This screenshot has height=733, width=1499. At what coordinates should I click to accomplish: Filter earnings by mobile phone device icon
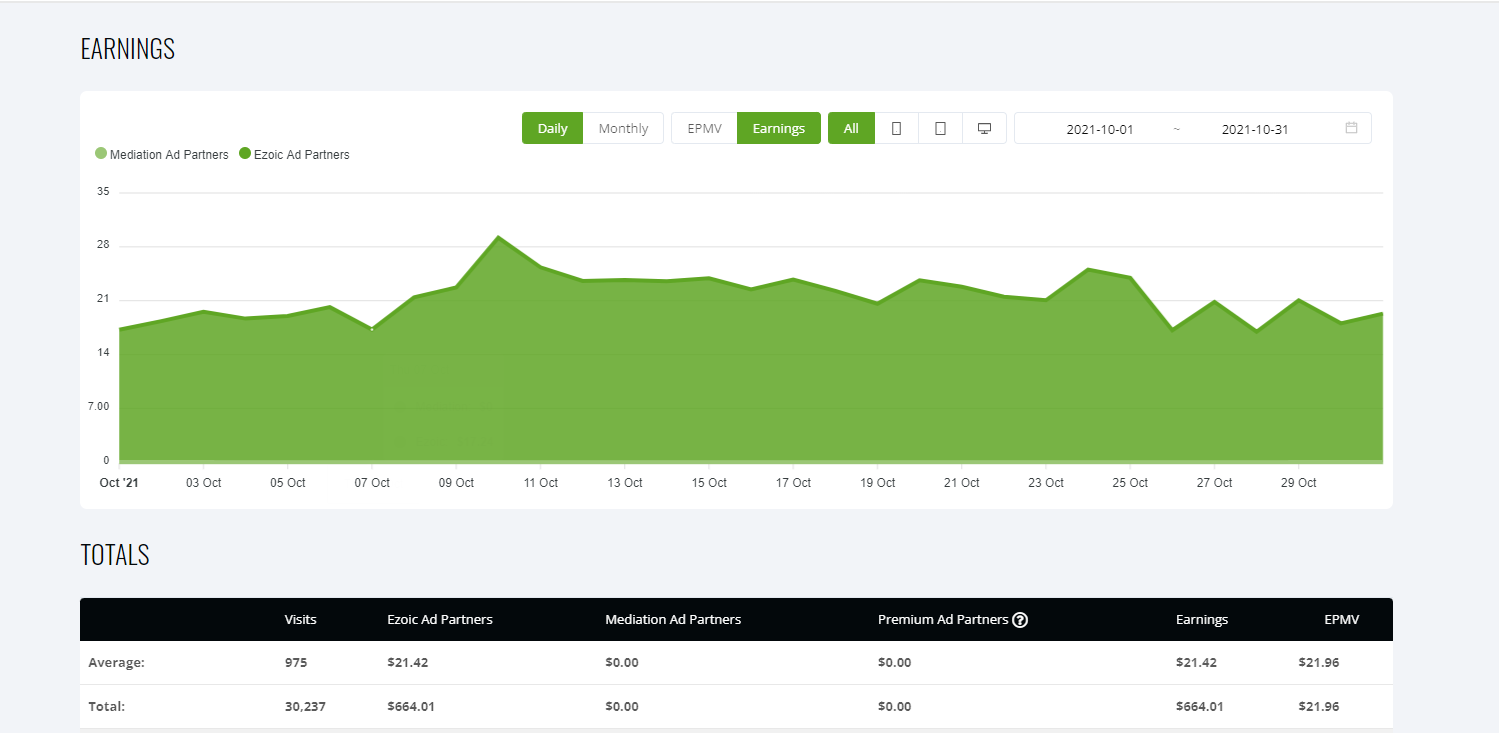click(897, 128)
